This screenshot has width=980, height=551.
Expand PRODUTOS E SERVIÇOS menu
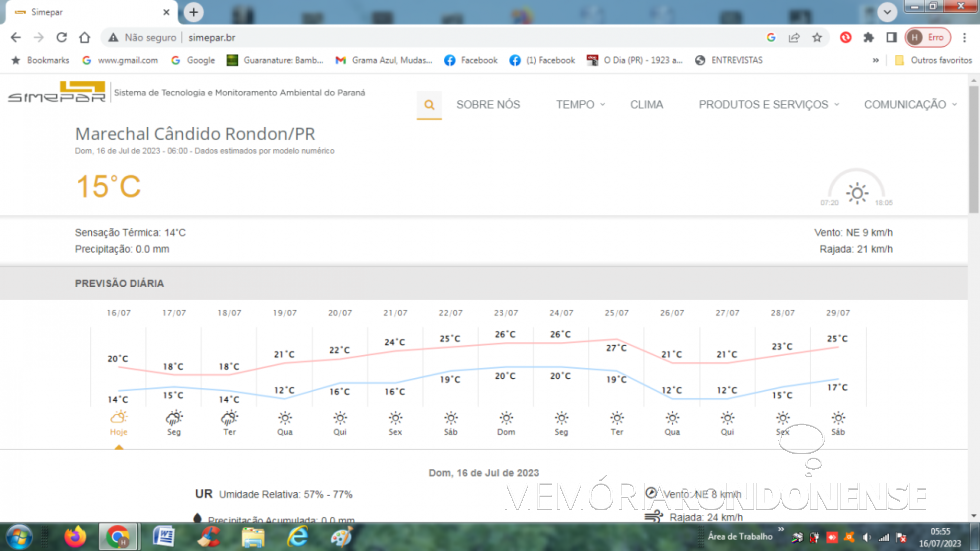coord(768,105)
